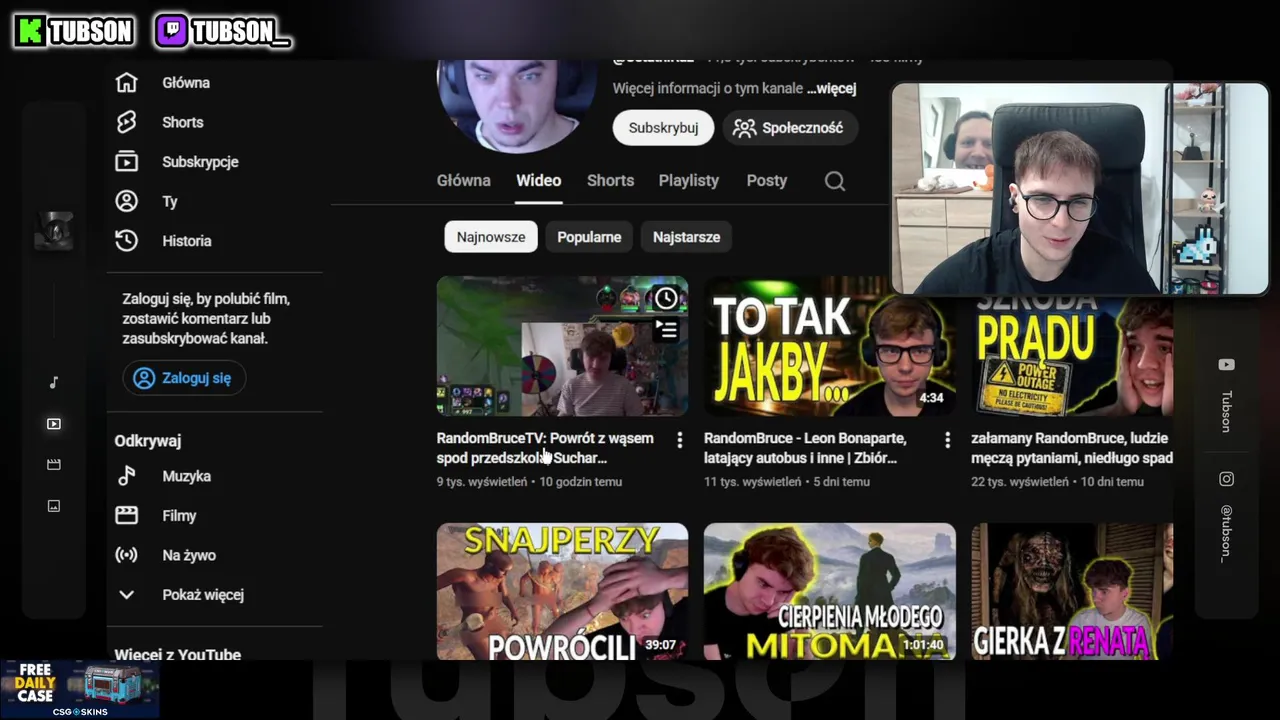Click the image icon in left overlay strip
The image size is (1280, 720).
pos(54,506)
